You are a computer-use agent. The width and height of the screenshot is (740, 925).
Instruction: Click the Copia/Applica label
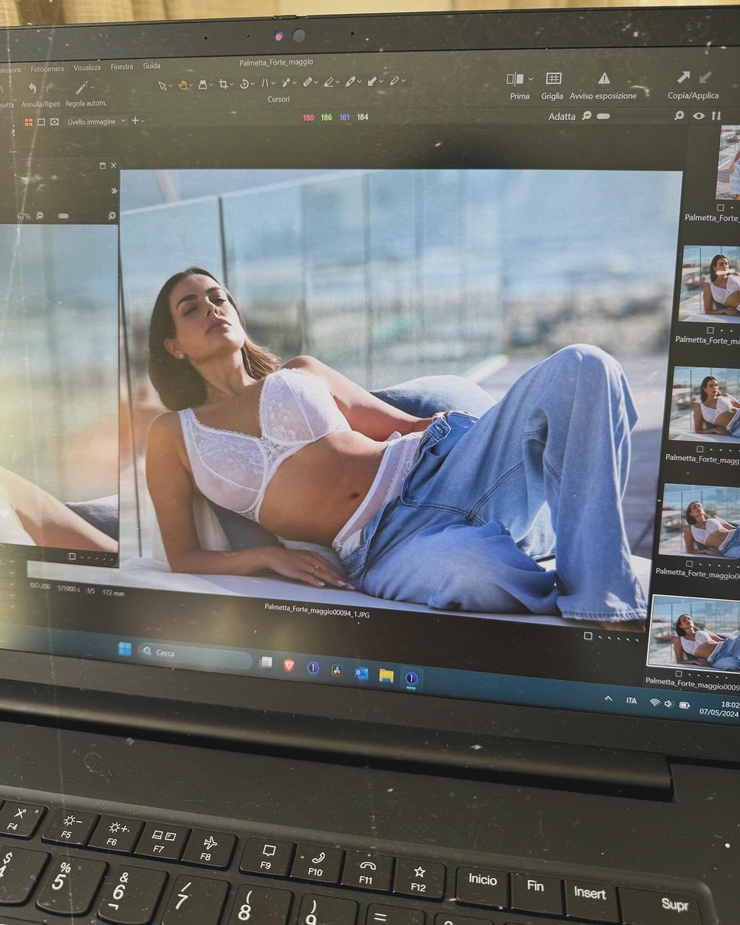pyautogui.click(x=693, y=96)
